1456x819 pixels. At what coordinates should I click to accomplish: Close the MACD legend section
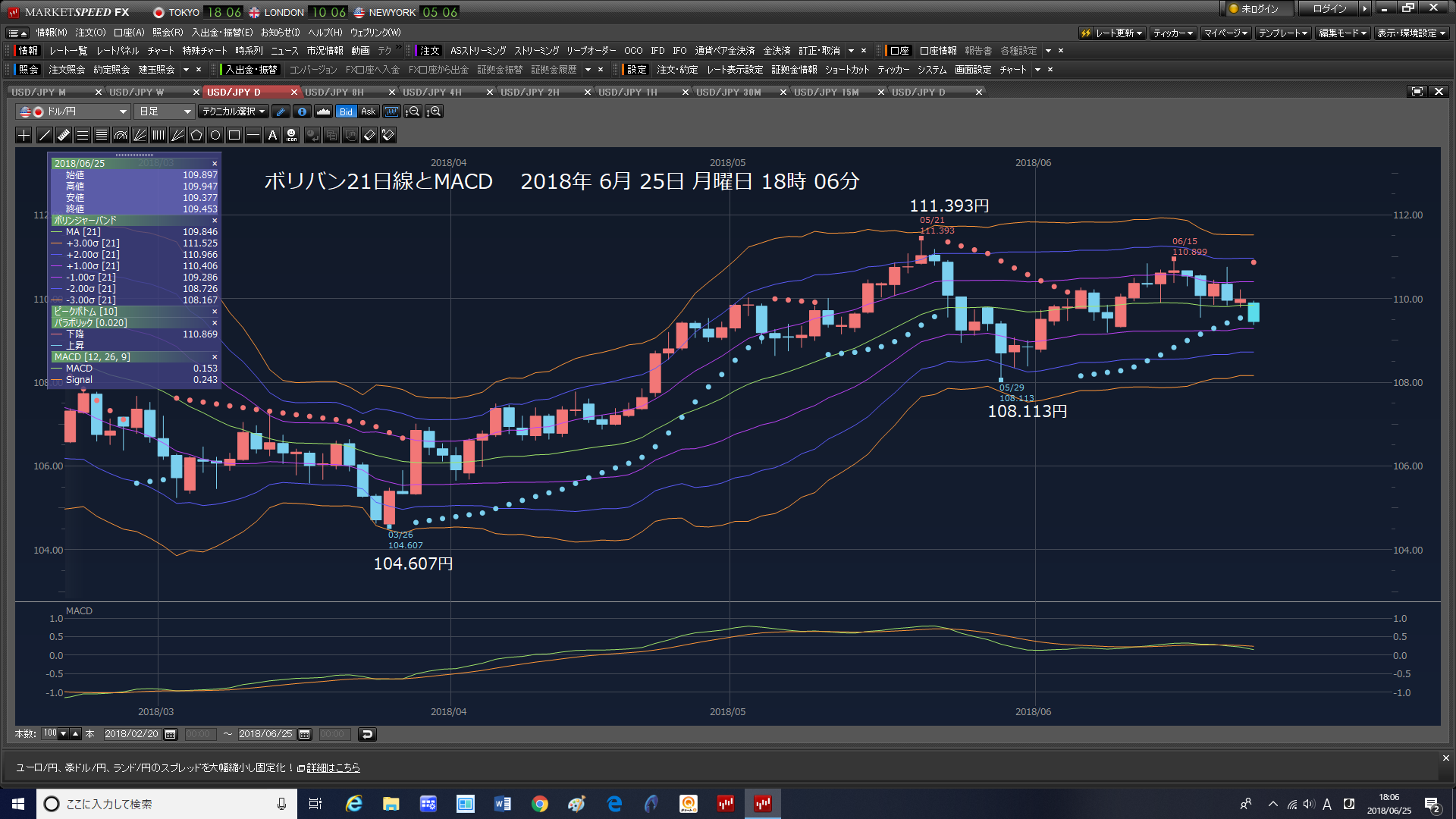point(215,357)
